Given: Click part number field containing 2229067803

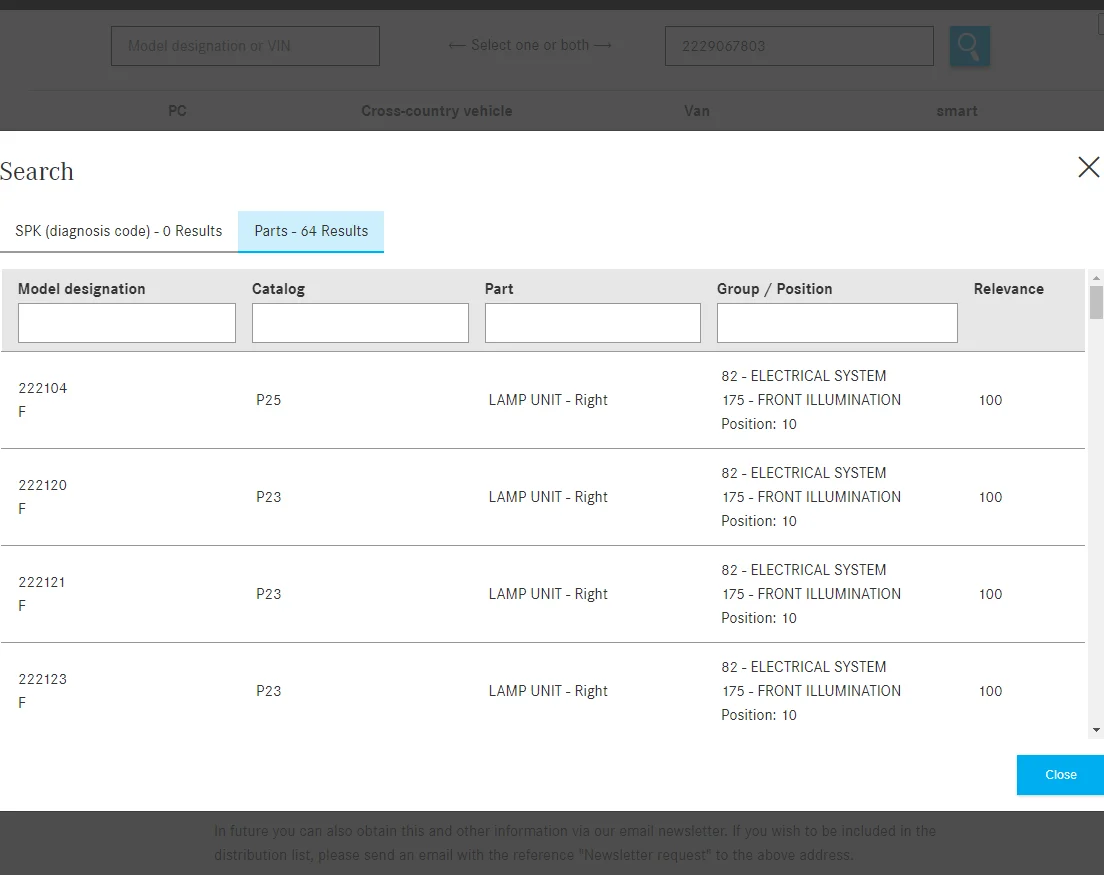Looking at the screenshot, I should pyautogui.click(x=799, y=46).
